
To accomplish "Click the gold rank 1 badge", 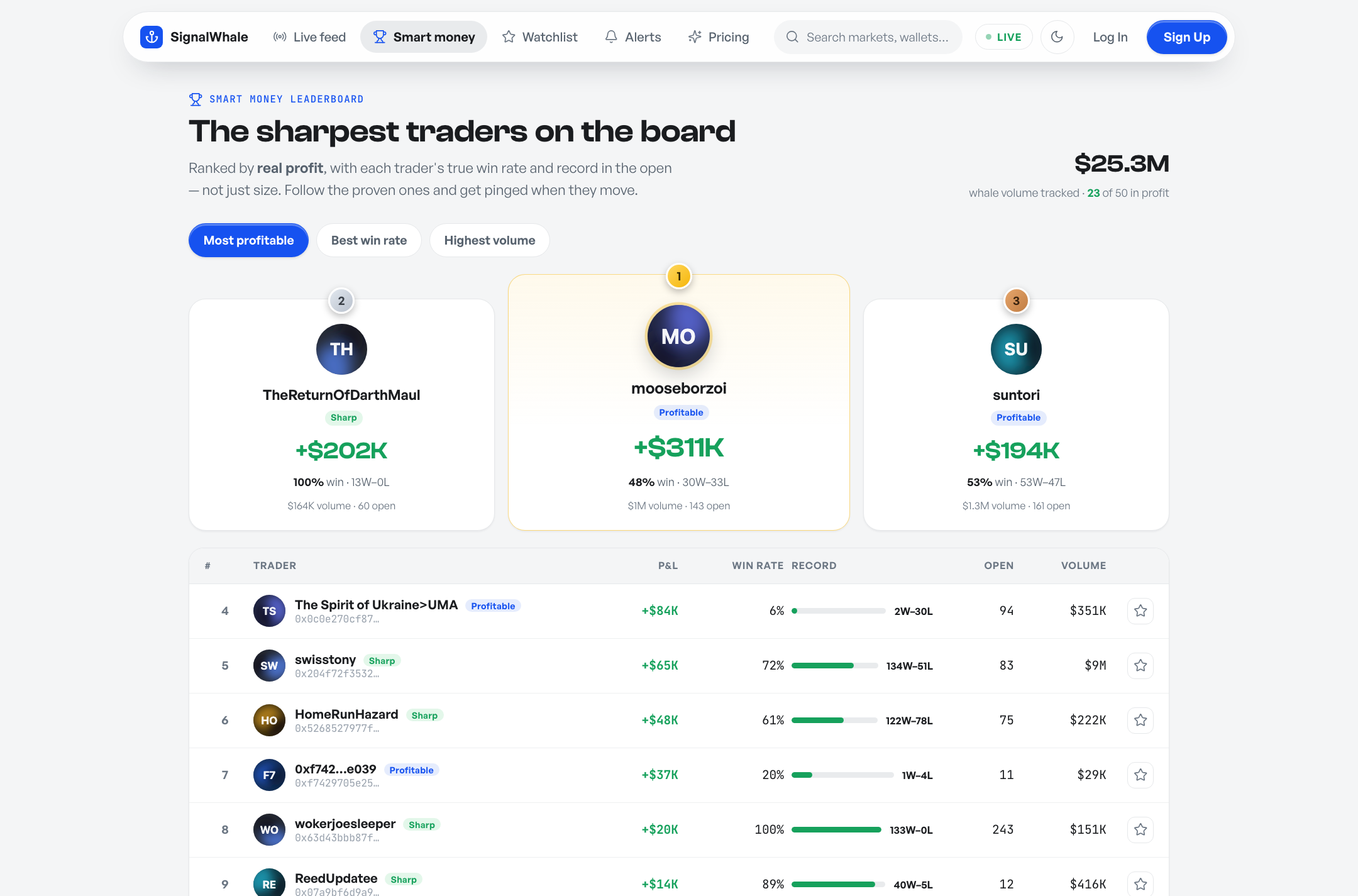I will pos(679,276).
